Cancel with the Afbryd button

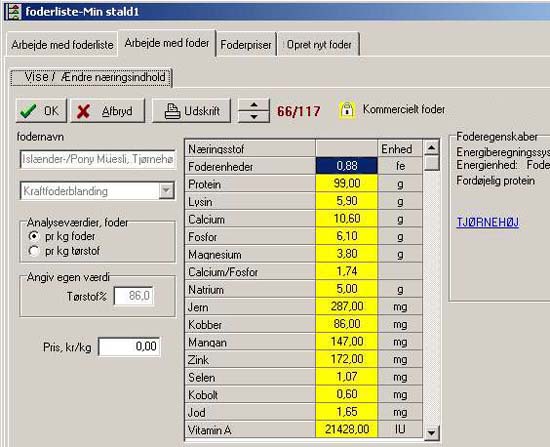[x=108, y=111]
